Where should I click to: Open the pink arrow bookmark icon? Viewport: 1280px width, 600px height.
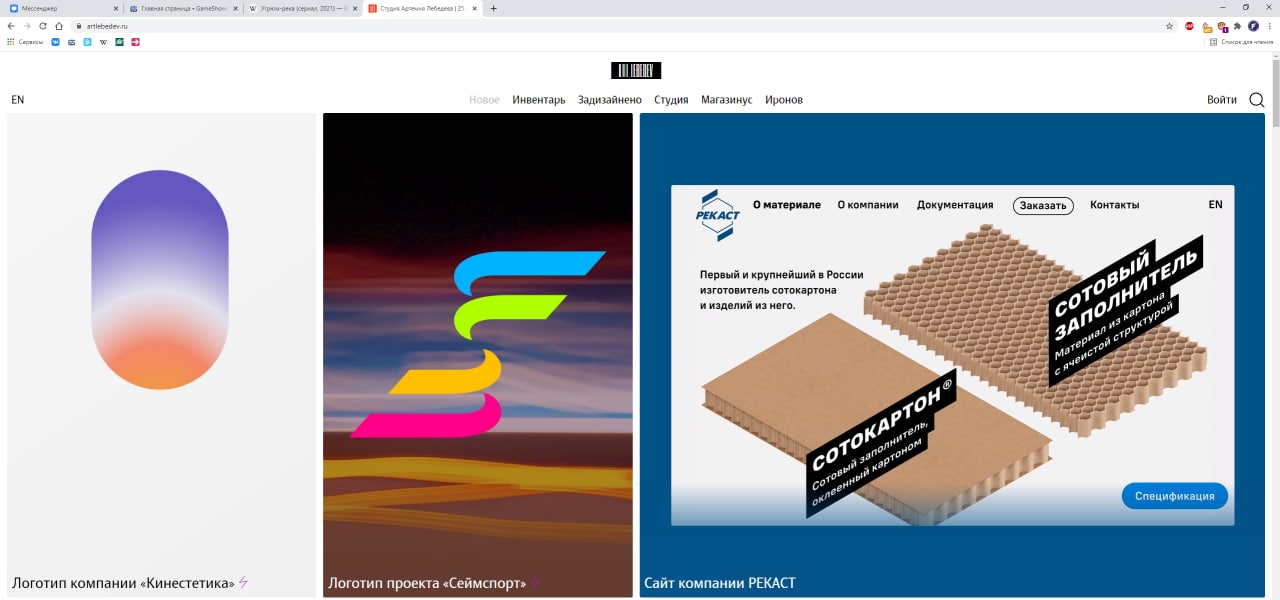coord(136,42)
